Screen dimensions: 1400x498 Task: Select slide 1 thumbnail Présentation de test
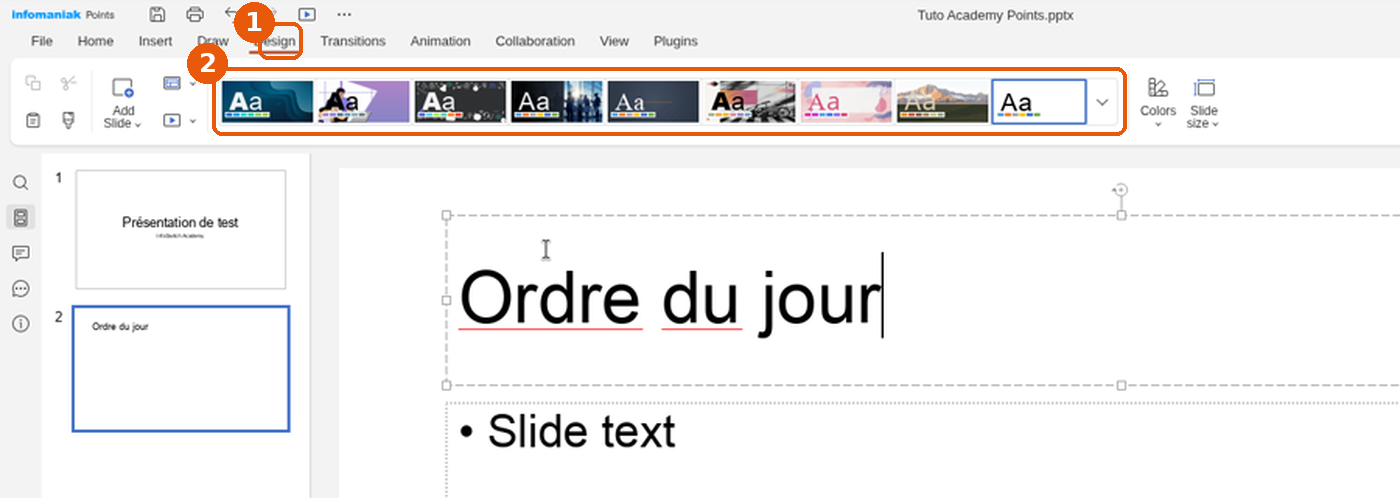click(181, 230)
